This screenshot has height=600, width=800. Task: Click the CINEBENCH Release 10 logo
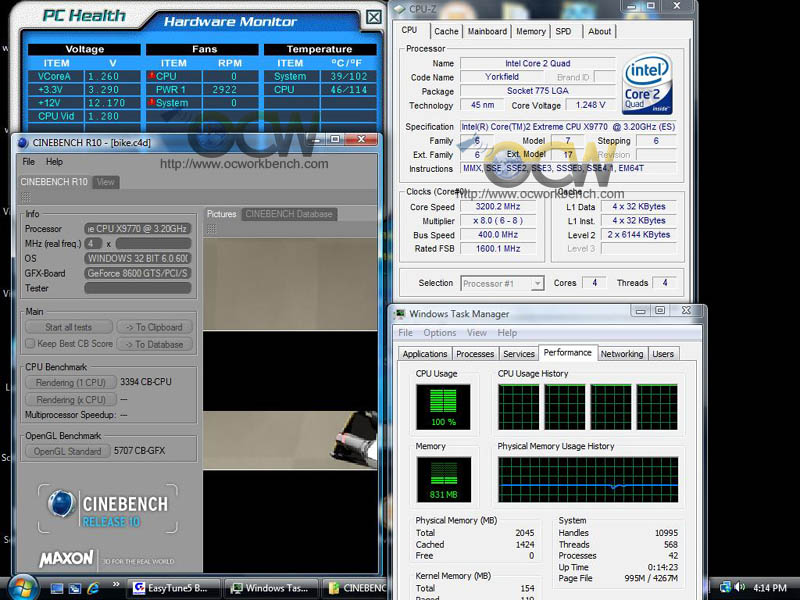point(108,508)
